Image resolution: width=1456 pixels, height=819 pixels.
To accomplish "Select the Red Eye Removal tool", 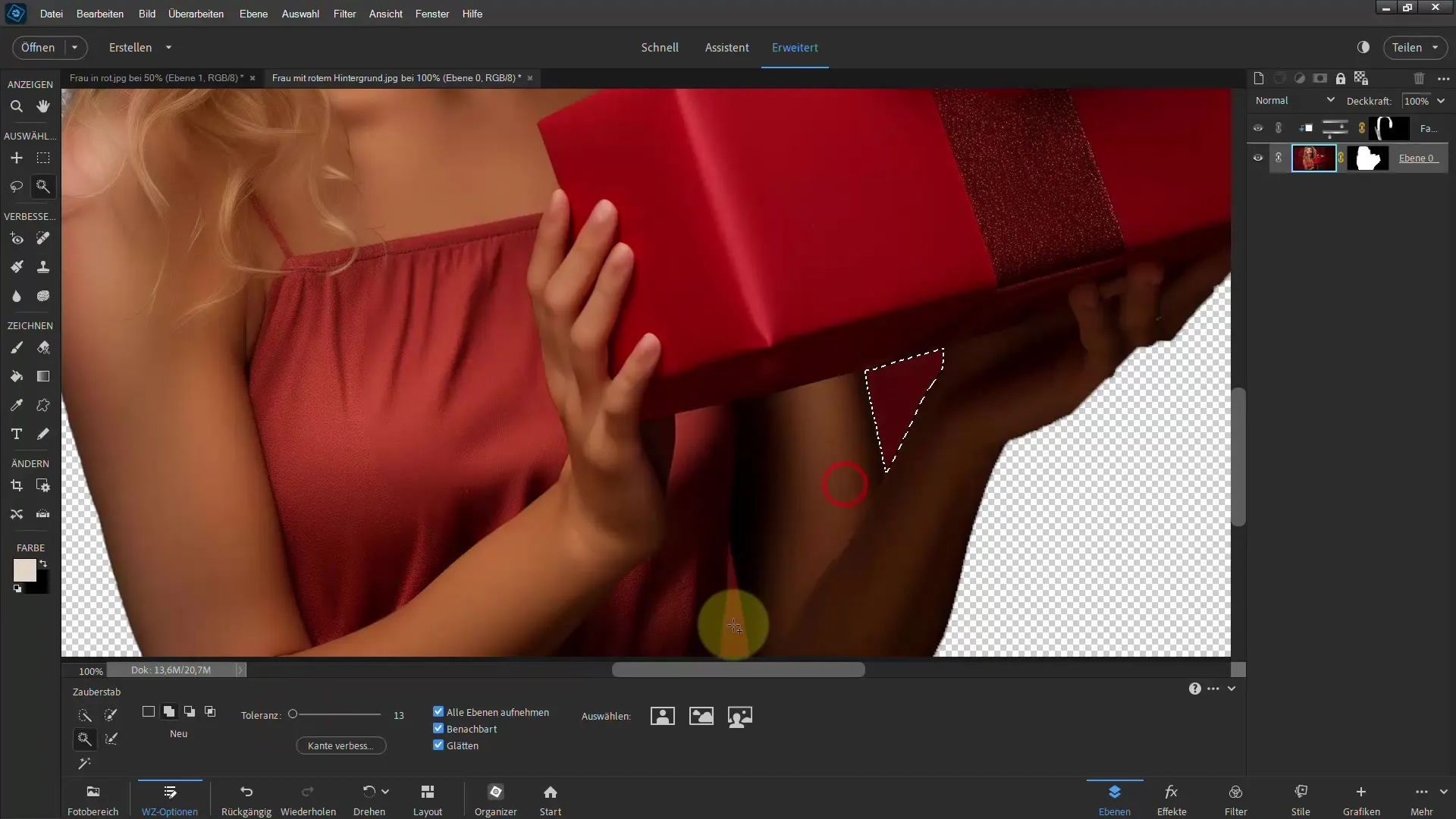I will [16, 239].
